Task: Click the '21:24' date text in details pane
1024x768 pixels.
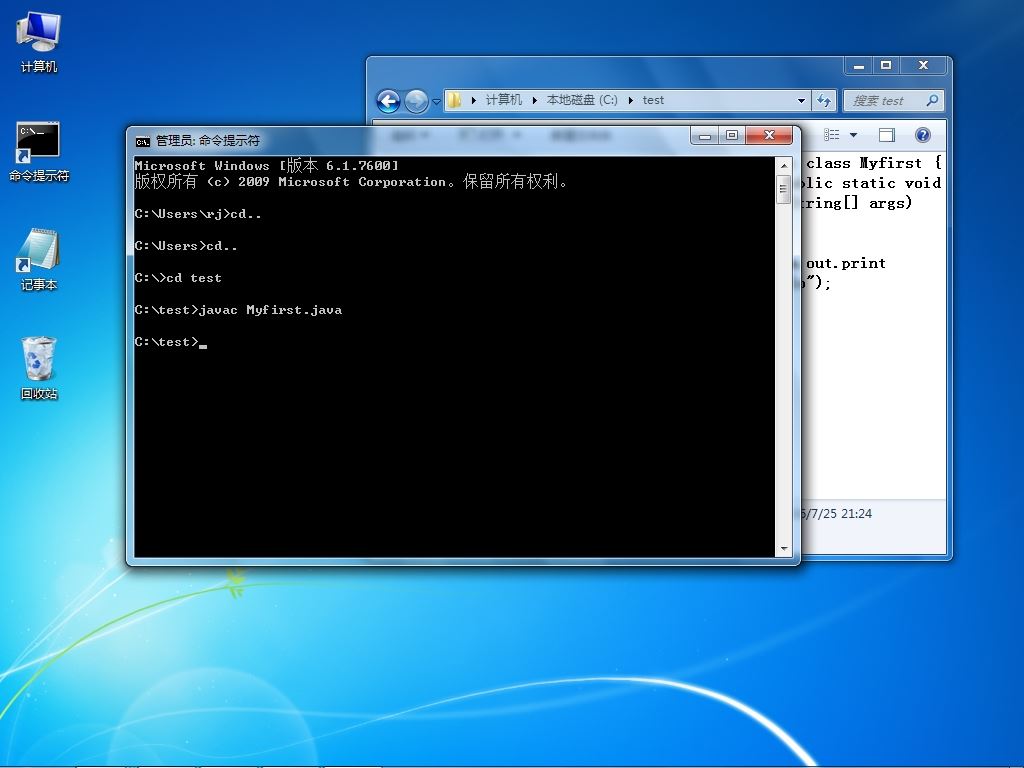Action: (x=856, y=514)
